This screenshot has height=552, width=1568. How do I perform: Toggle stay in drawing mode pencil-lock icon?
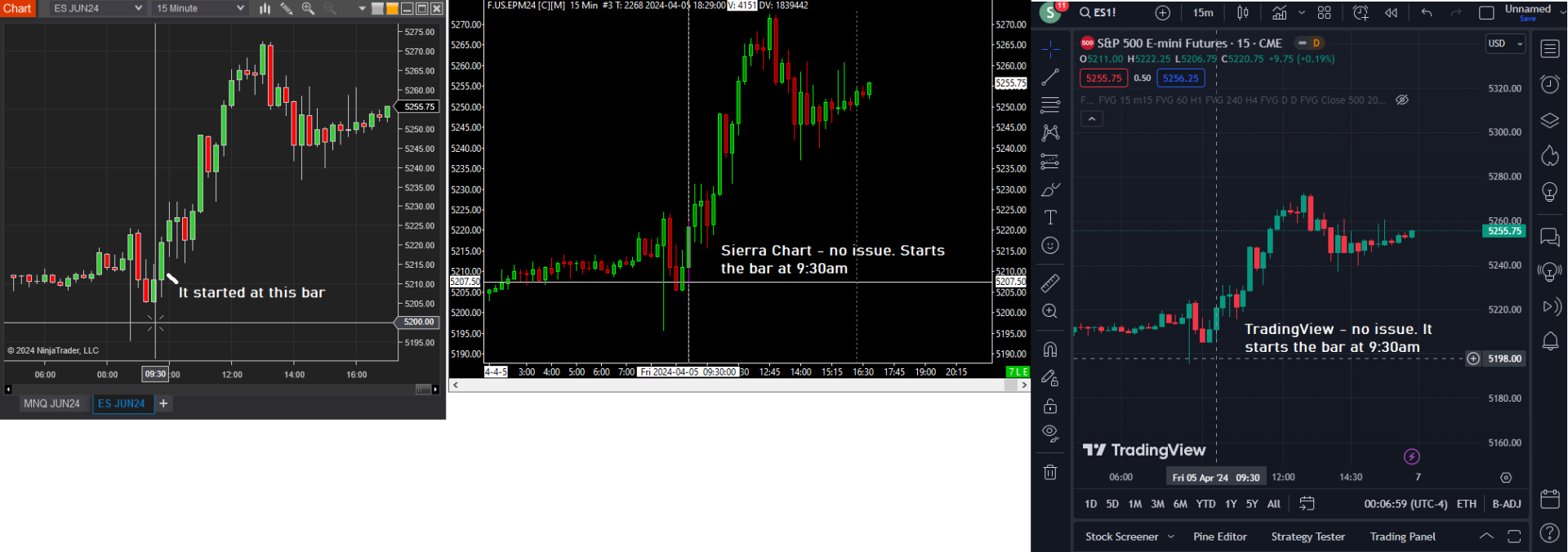(1050, 378)
